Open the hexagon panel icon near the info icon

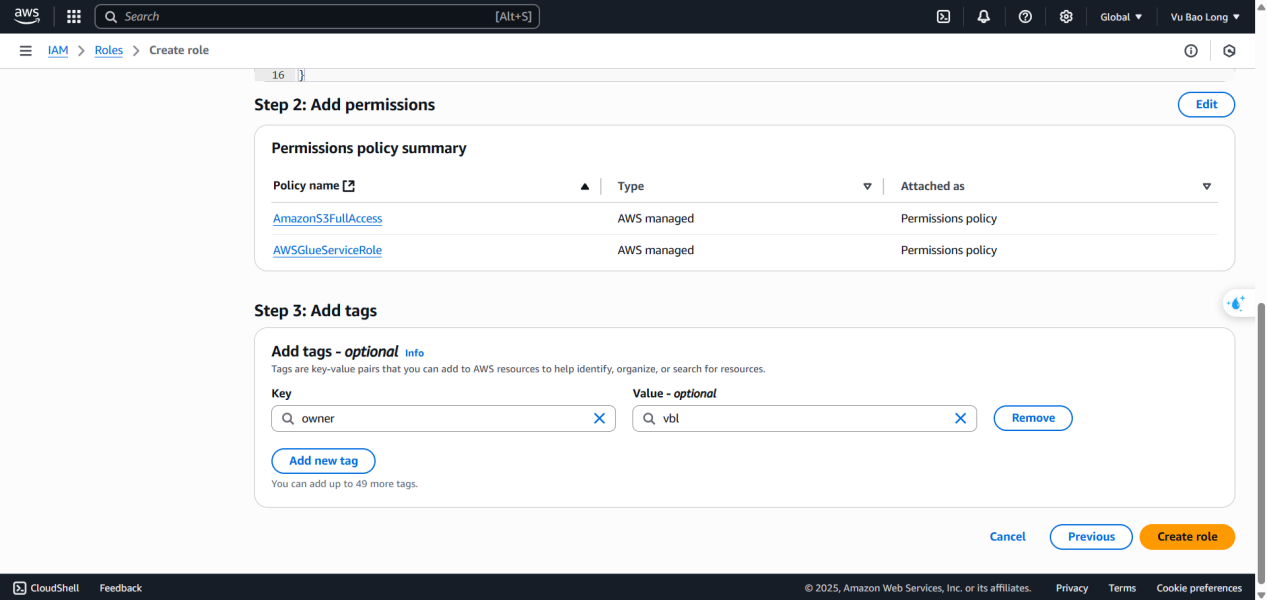1229,51
